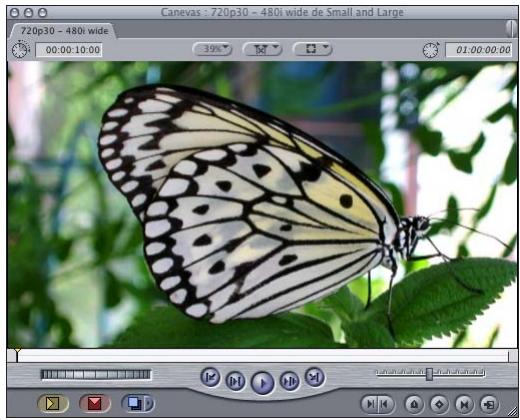Go to next edit button
520x420 pixels.
click(x=314, y=377)
